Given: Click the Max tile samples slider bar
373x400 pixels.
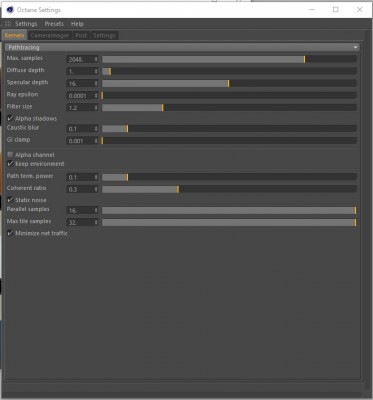Looking at the screenshot, I should (229, 222).
